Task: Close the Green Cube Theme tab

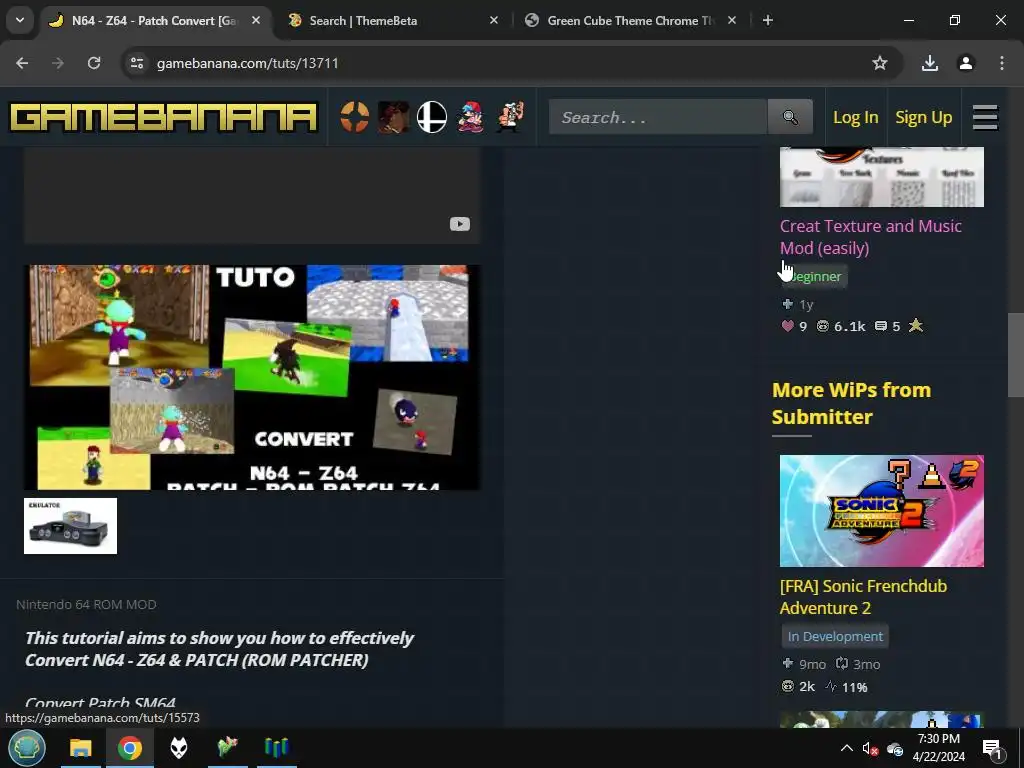Action: click(732, 20)
